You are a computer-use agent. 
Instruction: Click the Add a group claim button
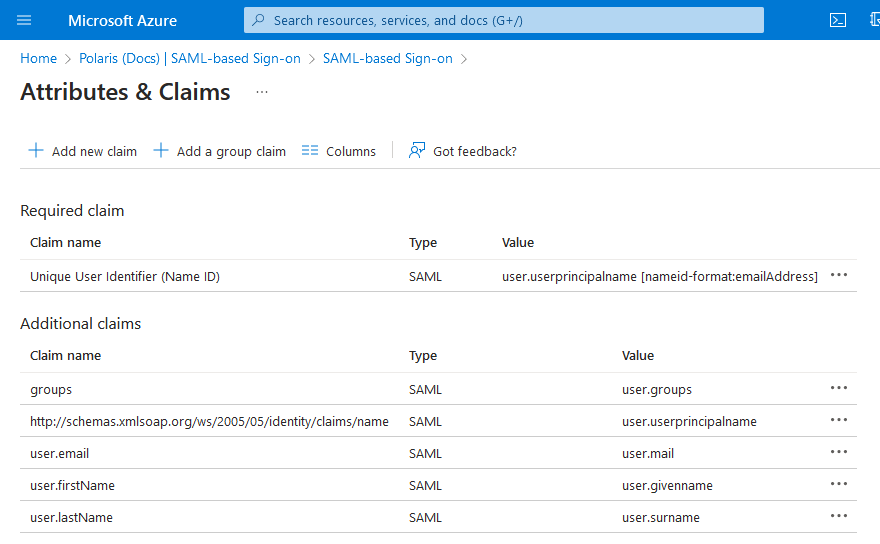tap(220, 151)
